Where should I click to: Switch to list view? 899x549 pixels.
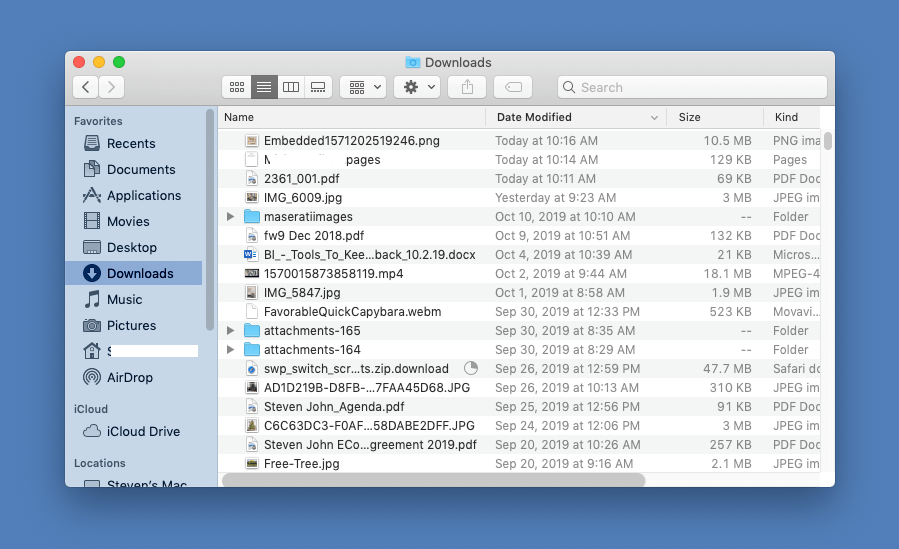tap(264, 87)
